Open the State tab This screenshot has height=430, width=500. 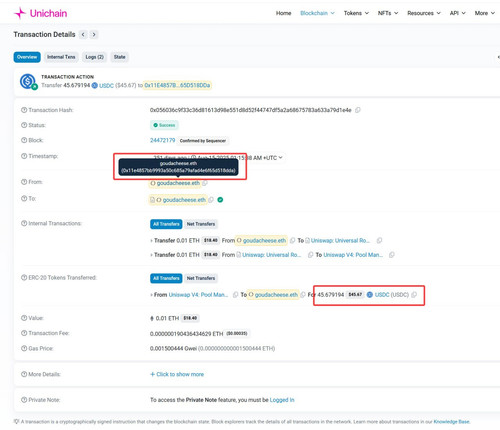click(119, 57)
